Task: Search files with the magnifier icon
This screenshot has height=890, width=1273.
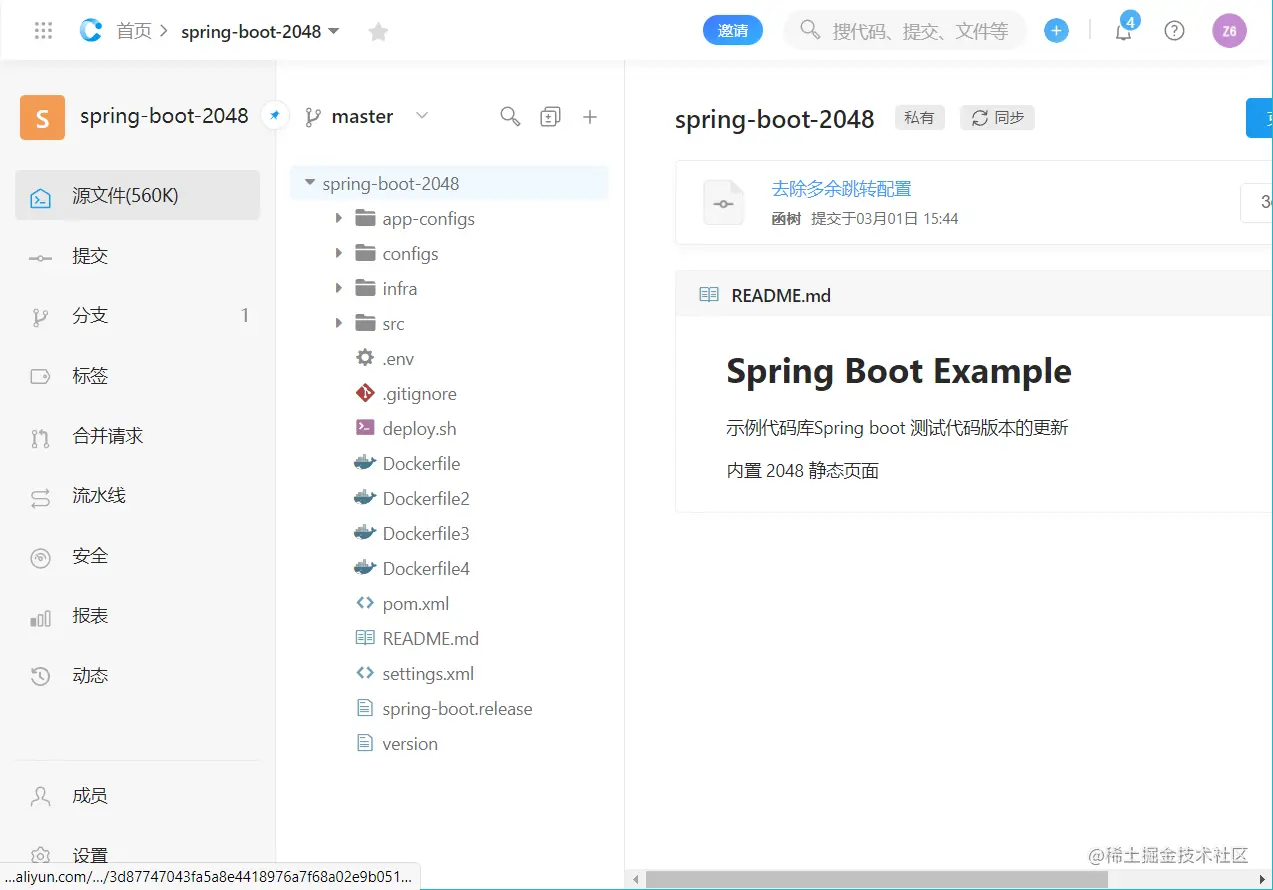Action: (x=510, y=117)
